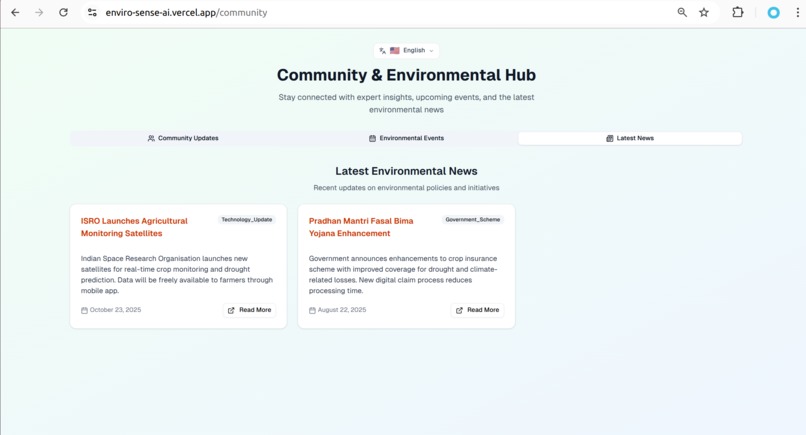
Task: Click the Pradhan Mantri Fasal Bima Yojana title
Action: 361,227
